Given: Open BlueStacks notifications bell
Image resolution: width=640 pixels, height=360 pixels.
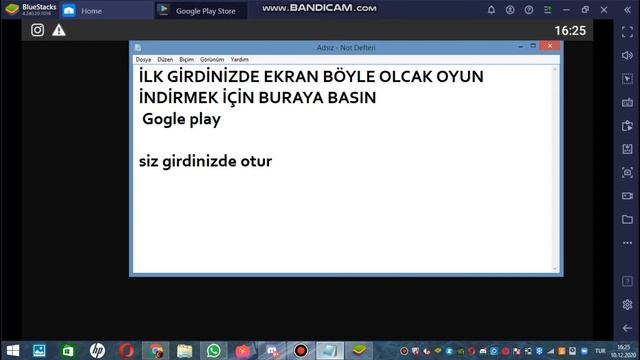Looking at the screenshot, I should (491, 10).
